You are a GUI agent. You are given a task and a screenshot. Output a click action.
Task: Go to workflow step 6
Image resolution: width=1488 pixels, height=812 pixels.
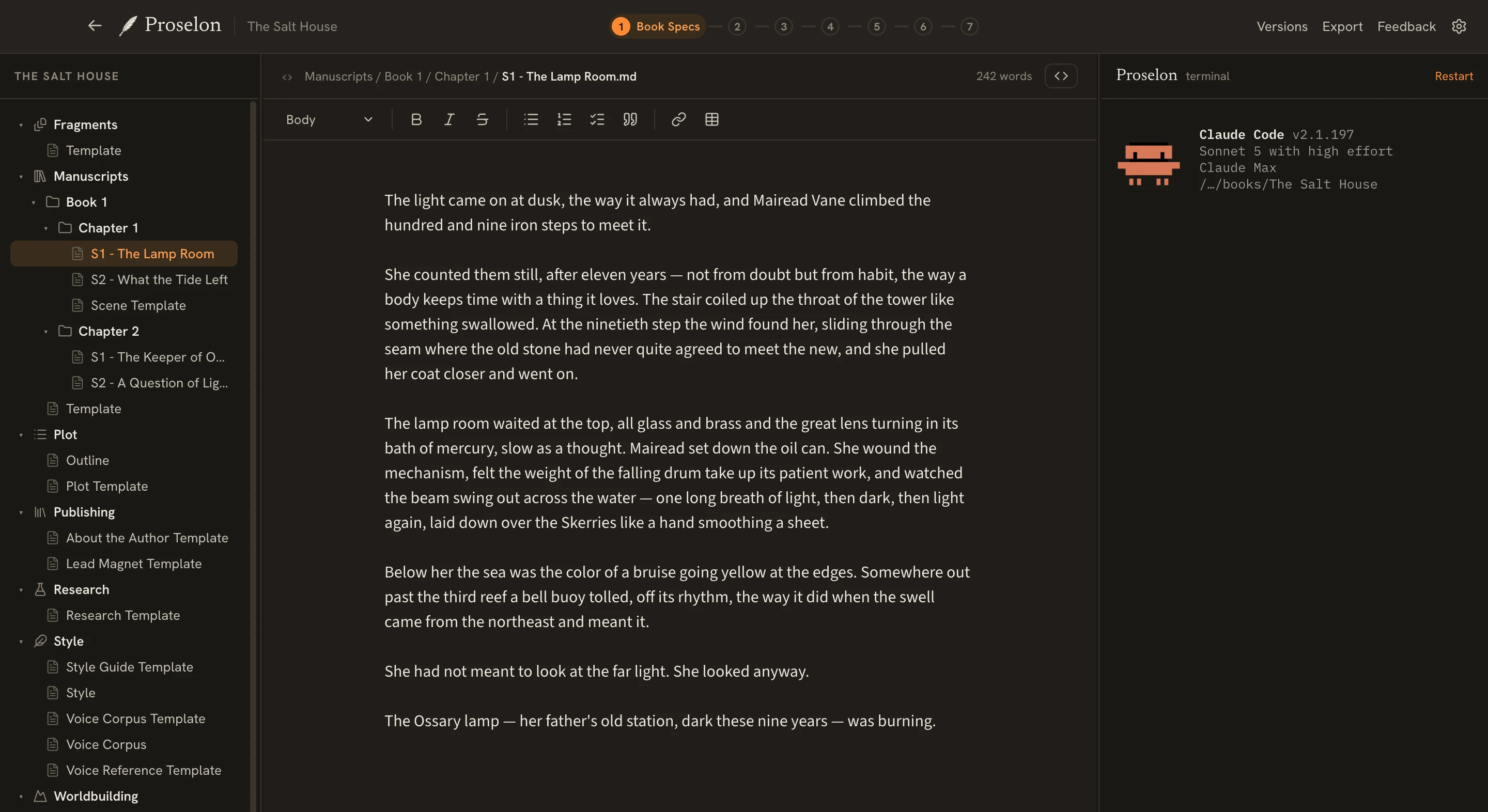[x=923, y=26]
